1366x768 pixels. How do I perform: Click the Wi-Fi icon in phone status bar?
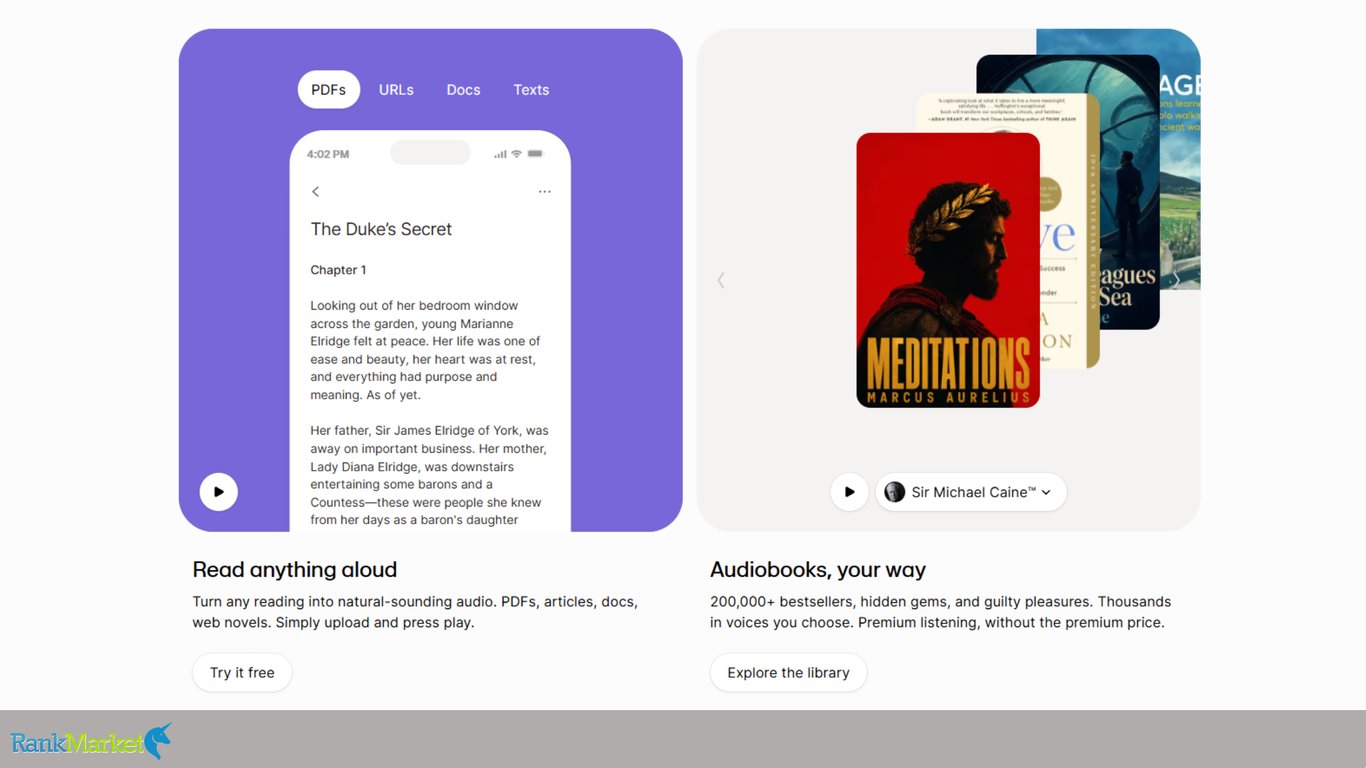click(517, 154)
